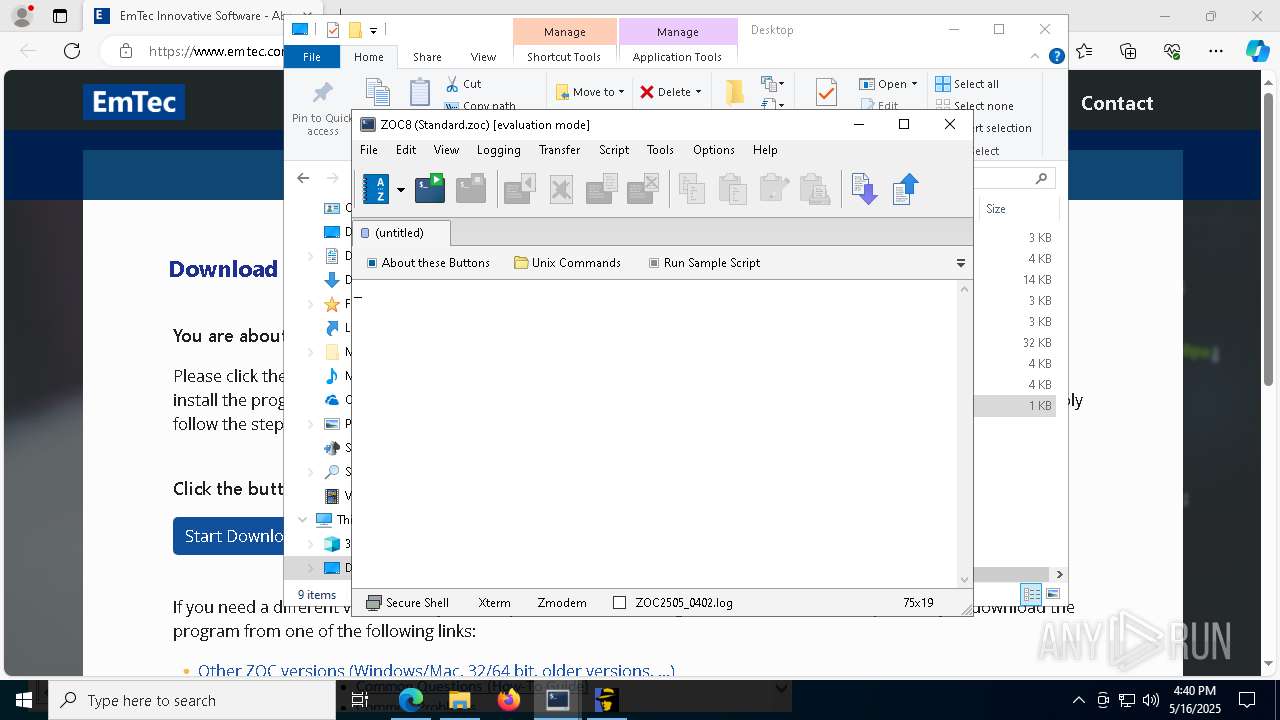The width and height of the screenshot is (1280, 720).
Task: Click the Explorer ribbon help question mark icon
Action: click(x=1056, y=57)
